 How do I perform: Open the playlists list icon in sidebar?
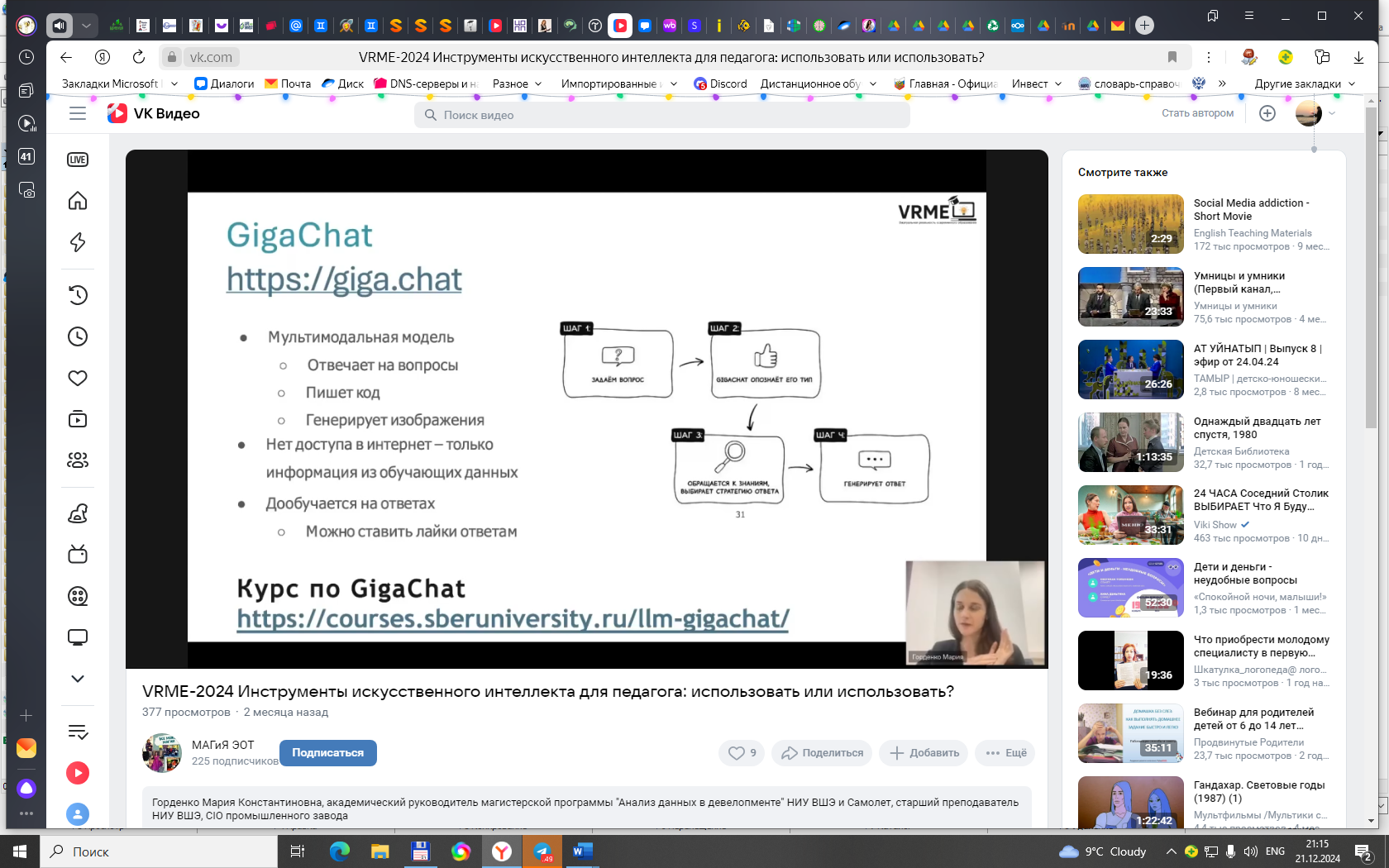pos(78,732)
